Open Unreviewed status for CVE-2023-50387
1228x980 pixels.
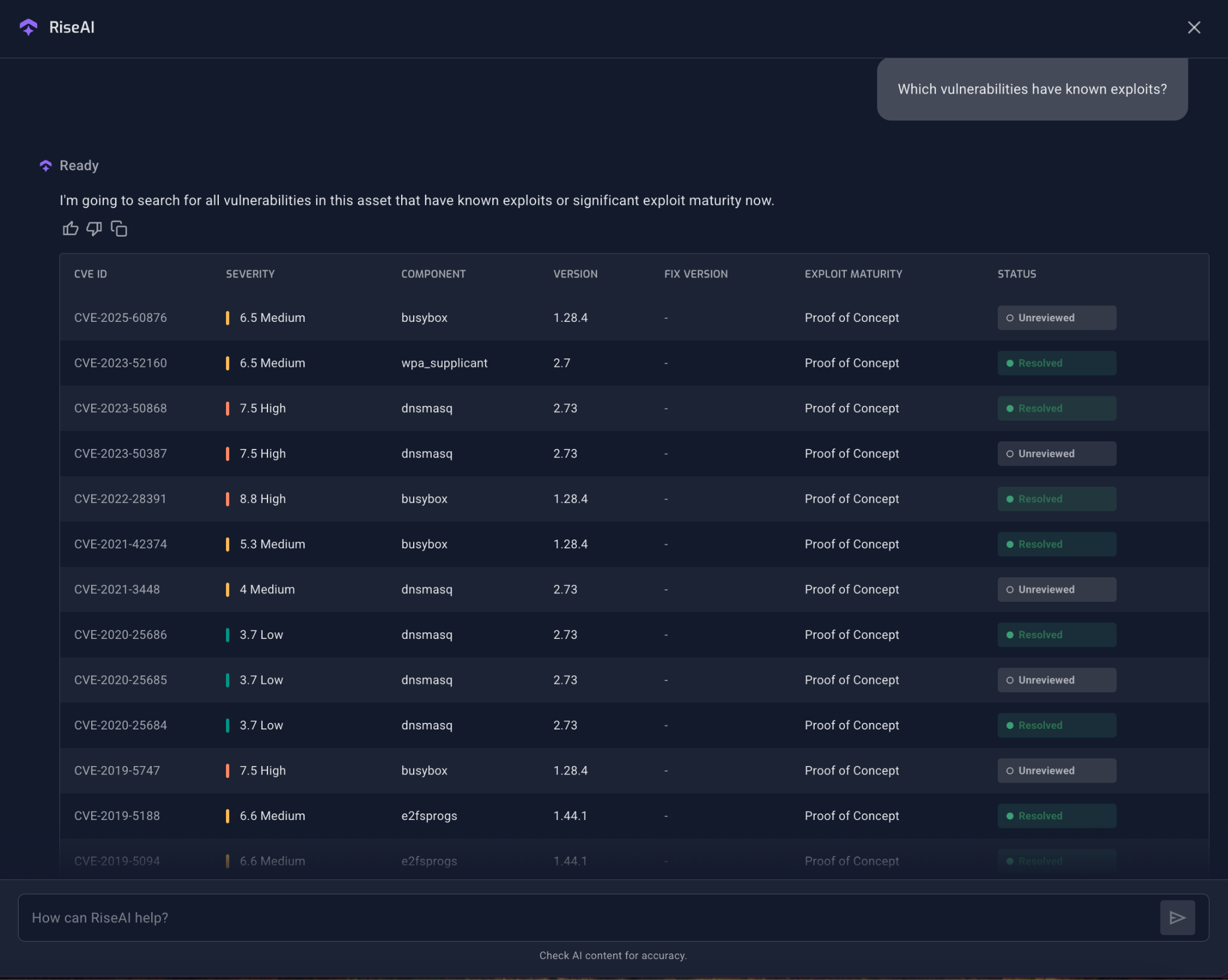(1056, 454)
